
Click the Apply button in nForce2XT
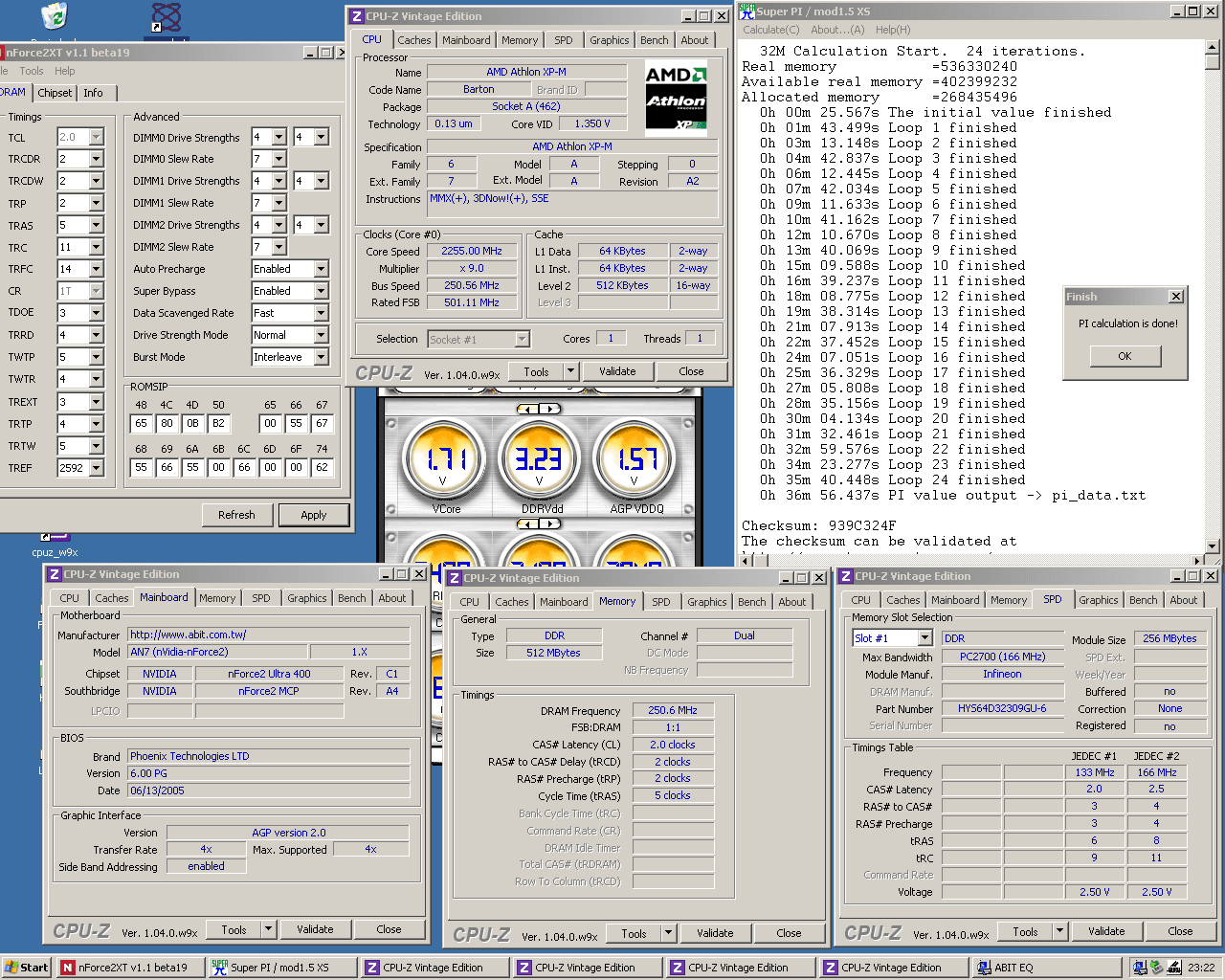(313, 515)
